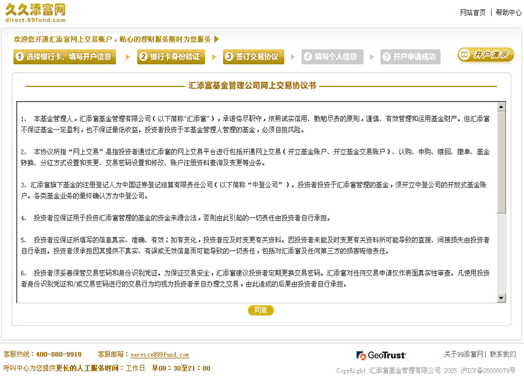Viewport: 524px width, 381px height.
Task: Click the agreement scrollbar thumb
Action: pos(501,162)
